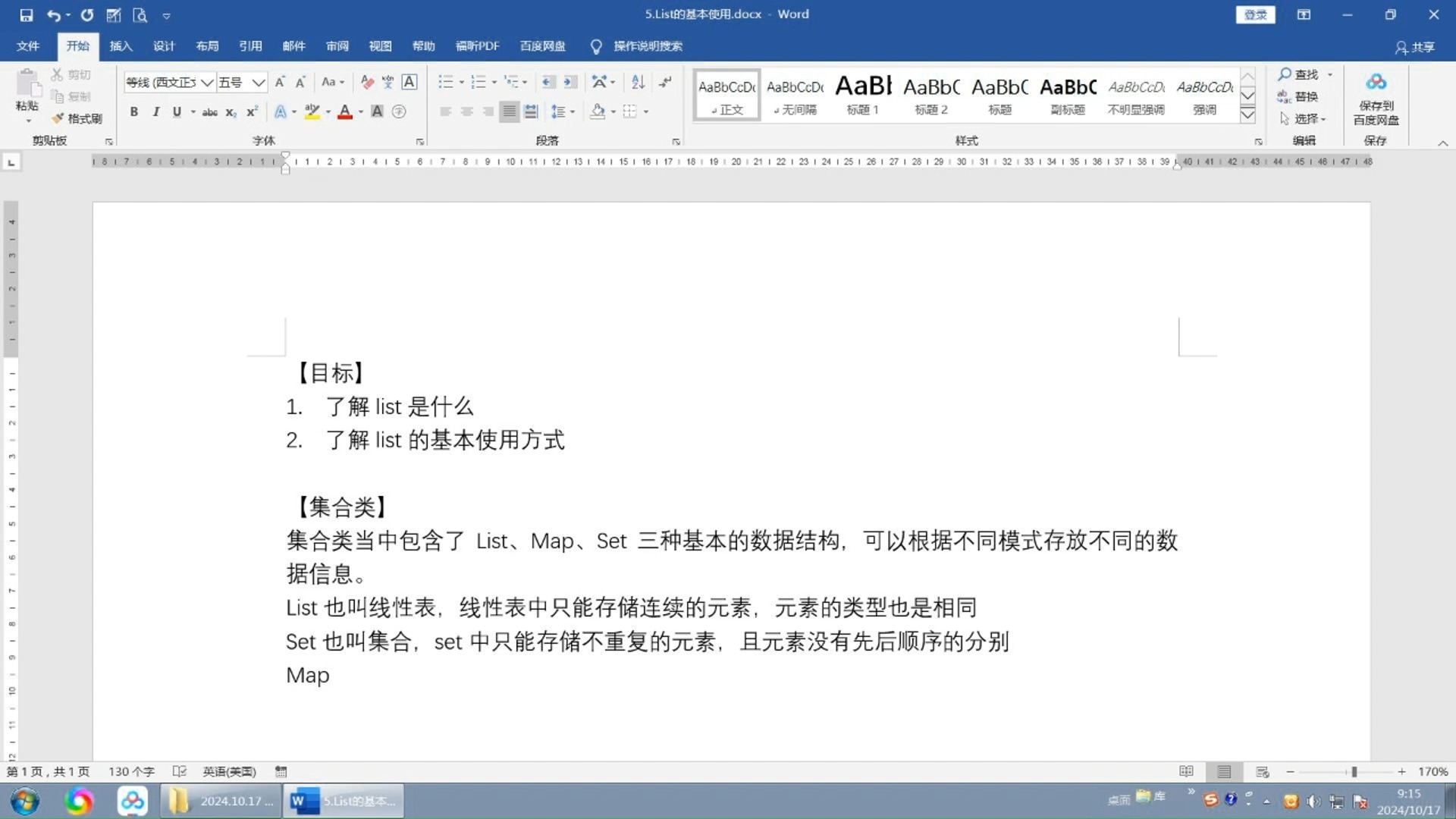Click 标题1 Heading 1 style

point(861,95)
